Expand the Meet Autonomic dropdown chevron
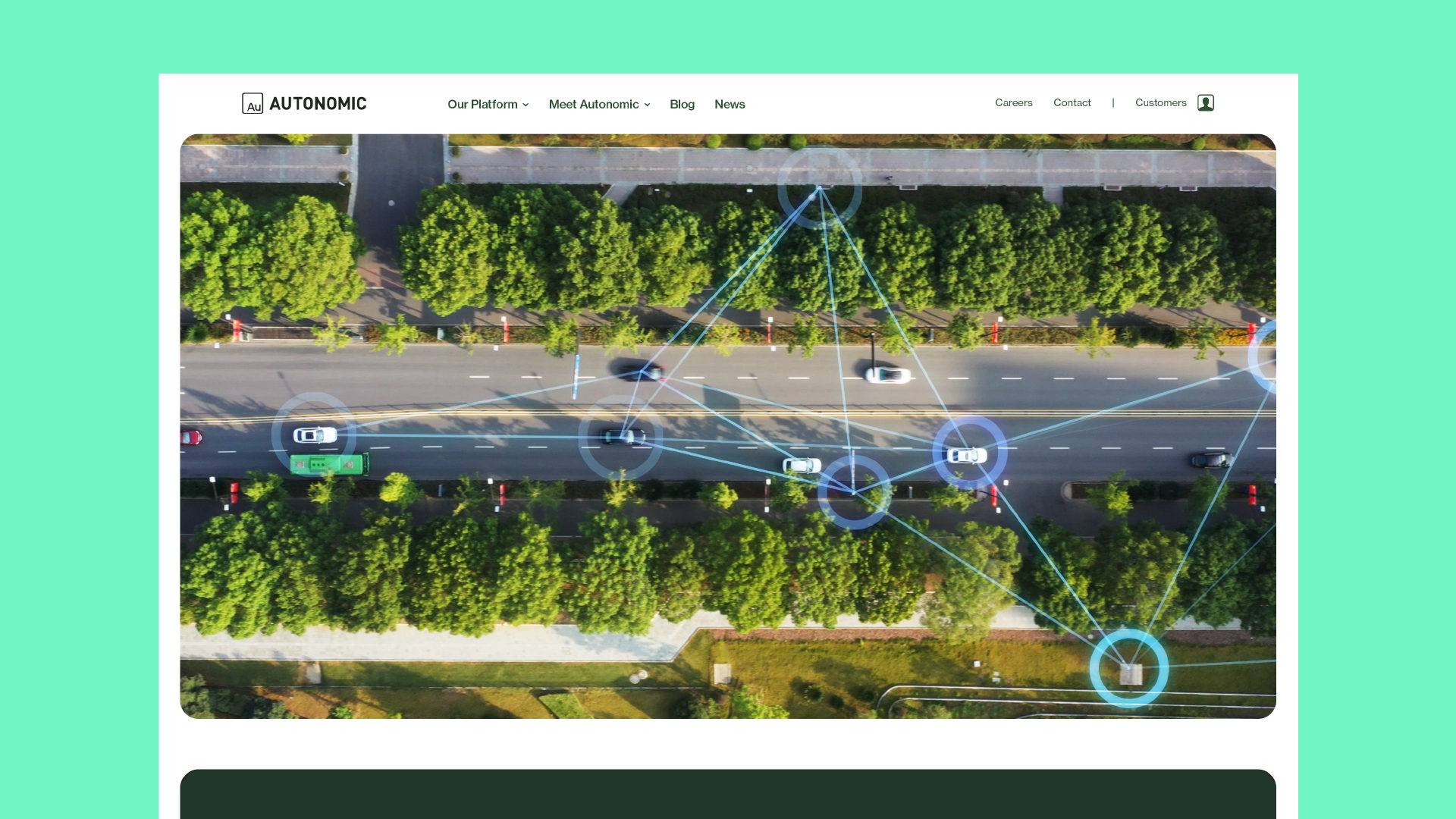 point(647,105)
